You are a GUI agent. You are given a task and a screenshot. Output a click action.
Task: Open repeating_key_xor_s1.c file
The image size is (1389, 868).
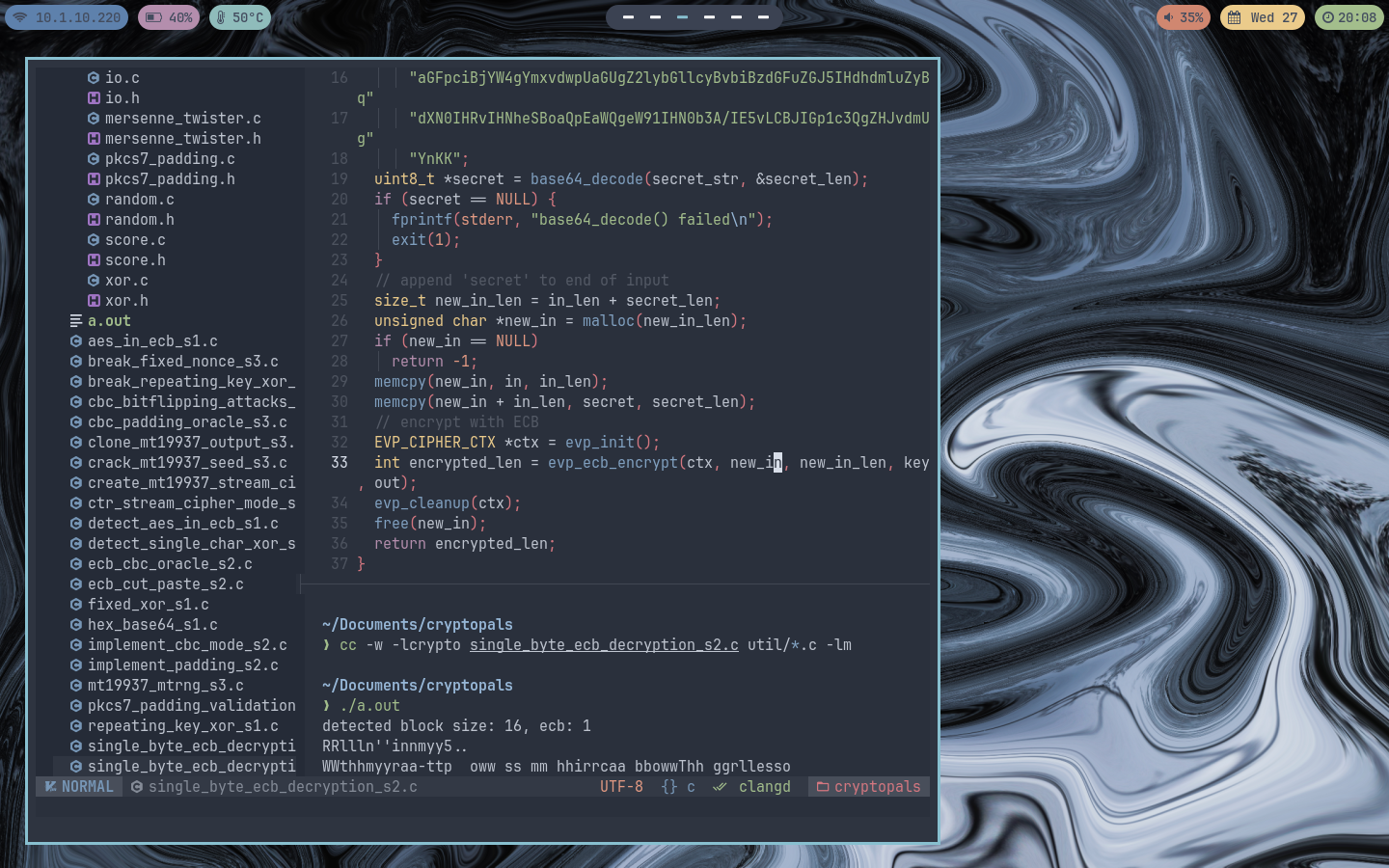pos(182,725)
